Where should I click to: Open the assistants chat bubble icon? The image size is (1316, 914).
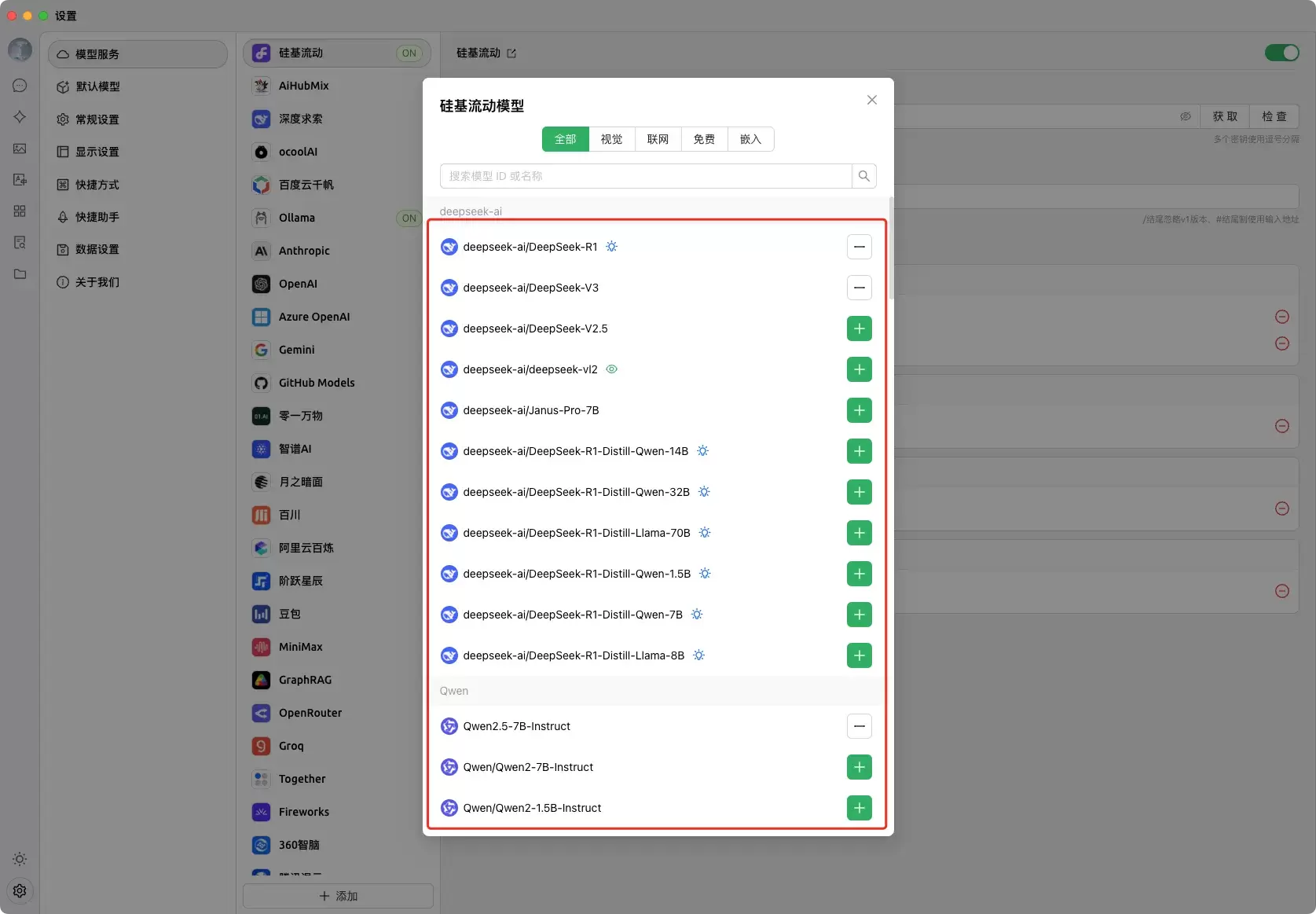coord(20,86)
